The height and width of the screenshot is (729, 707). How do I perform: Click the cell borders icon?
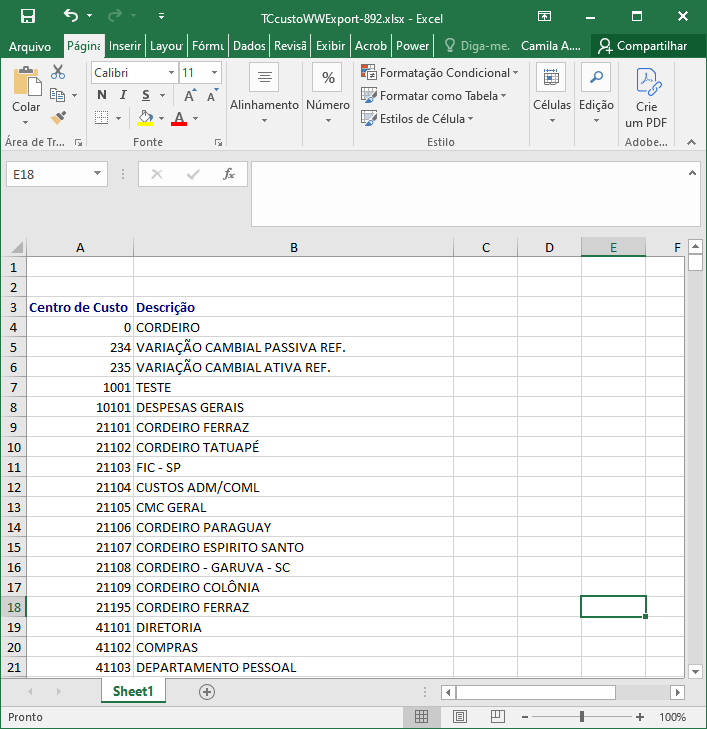click(x=101, y=118)
